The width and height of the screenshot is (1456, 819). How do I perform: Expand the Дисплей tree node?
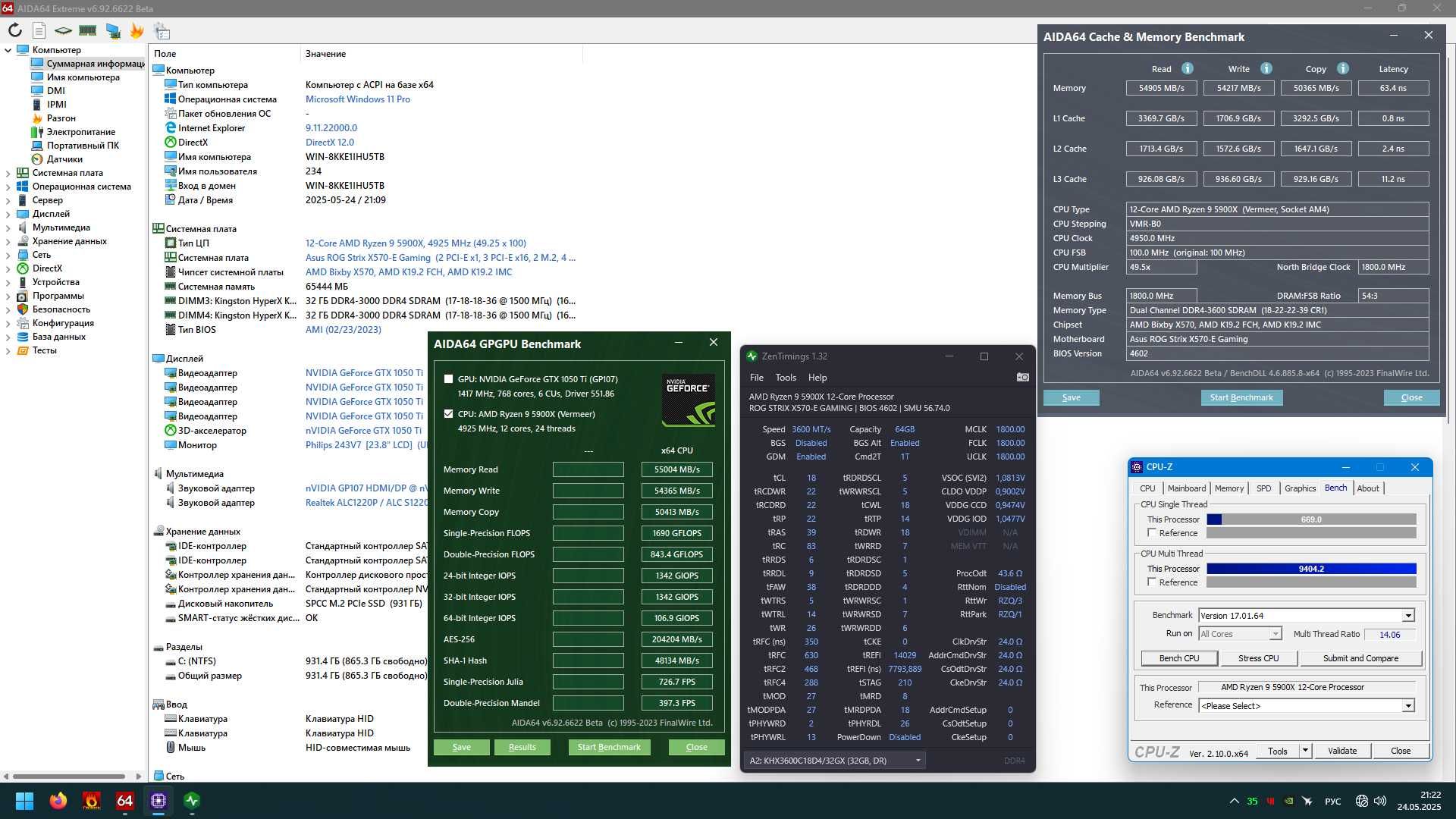[x=8, y=214]
